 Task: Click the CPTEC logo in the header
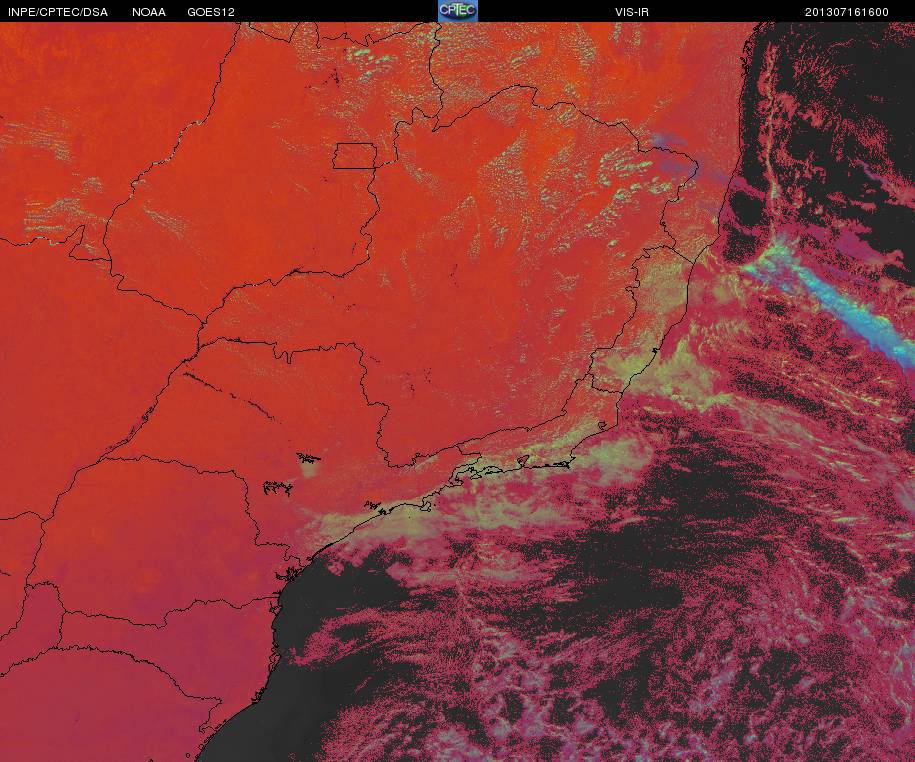458,11
